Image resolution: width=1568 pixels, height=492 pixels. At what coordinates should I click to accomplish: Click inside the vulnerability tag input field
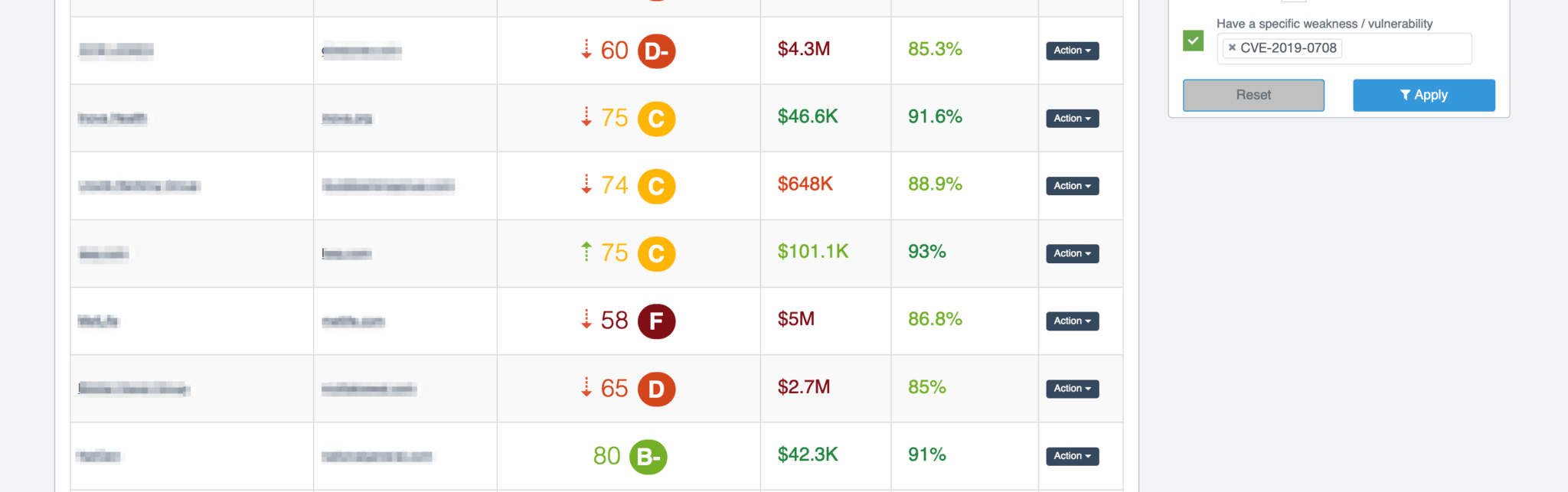[x=1405, y=48]
